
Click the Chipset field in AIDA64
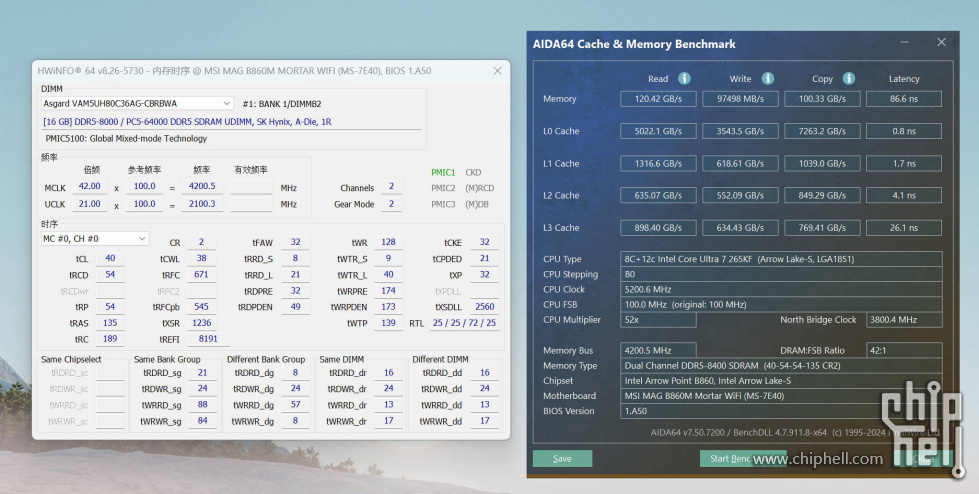(x=781, y=380)
